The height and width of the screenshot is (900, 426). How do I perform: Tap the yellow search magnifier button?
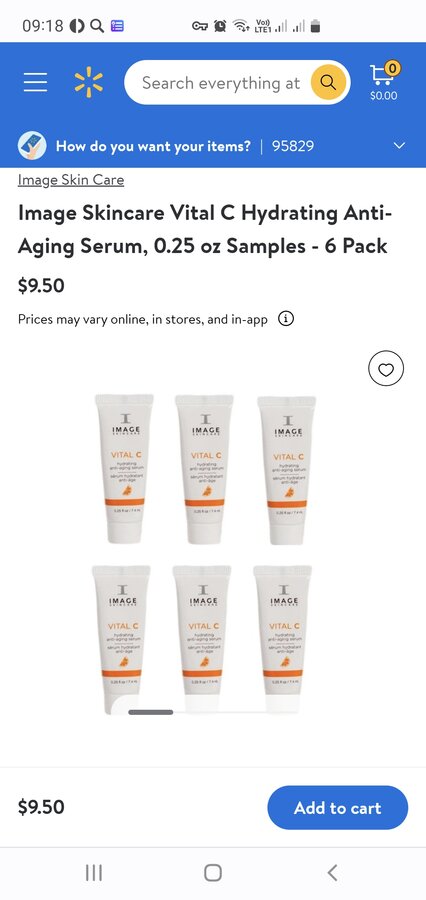point(328,82)
